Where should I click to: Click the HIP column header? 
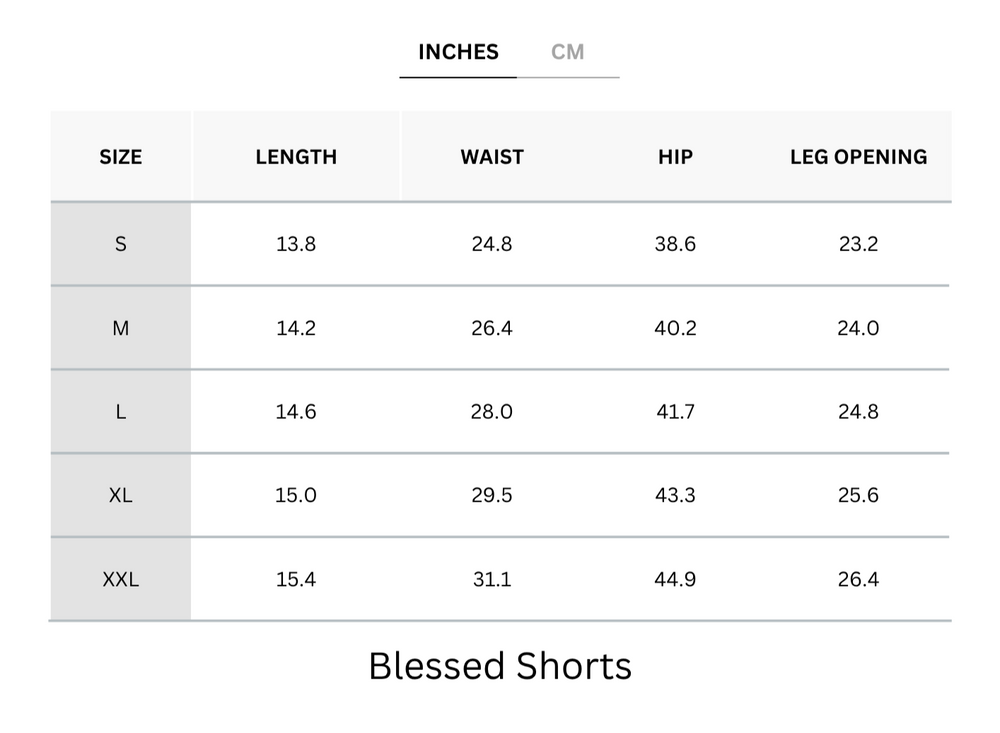pos(675,157)
